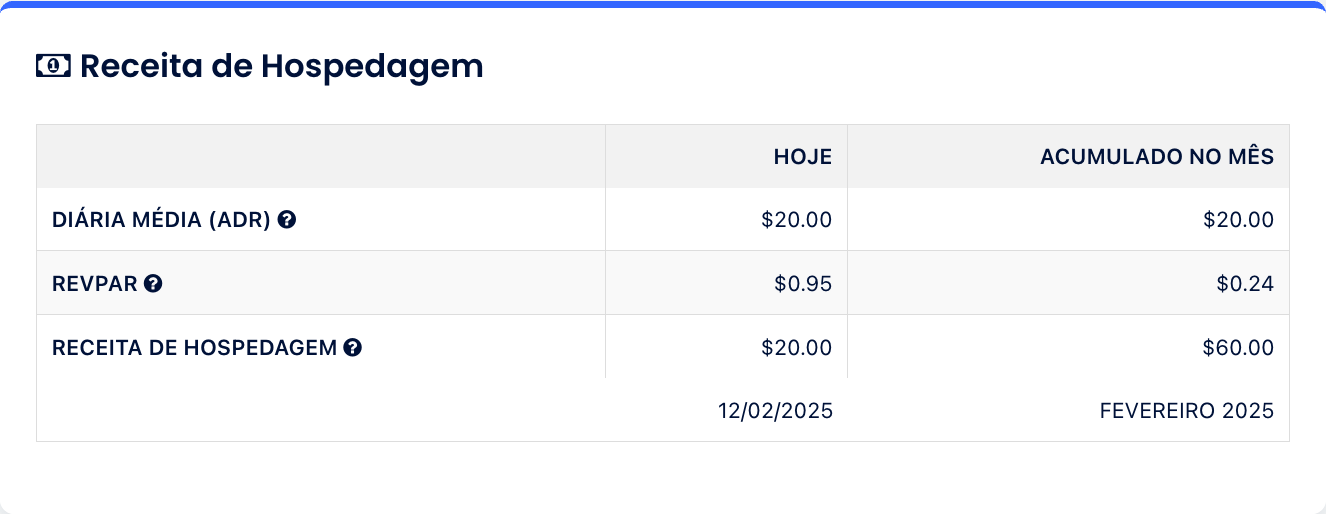Image resolution: width=1326 pixels, height=514 pixels.
Task: Click today's lodging revenue $20.00
Action: [796, 348]
